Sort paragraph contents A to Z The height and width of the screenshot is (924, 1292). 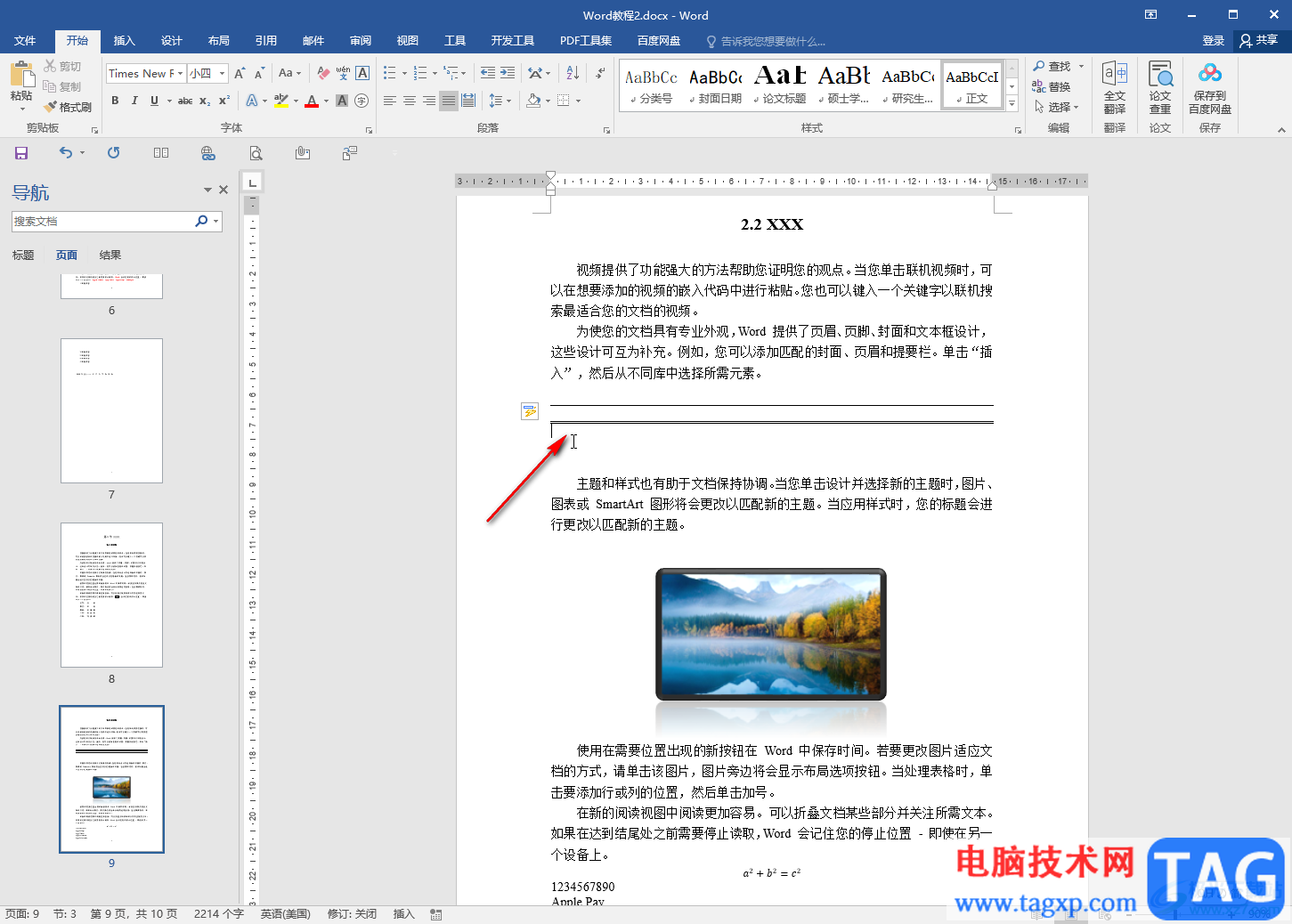pos(573,73)
